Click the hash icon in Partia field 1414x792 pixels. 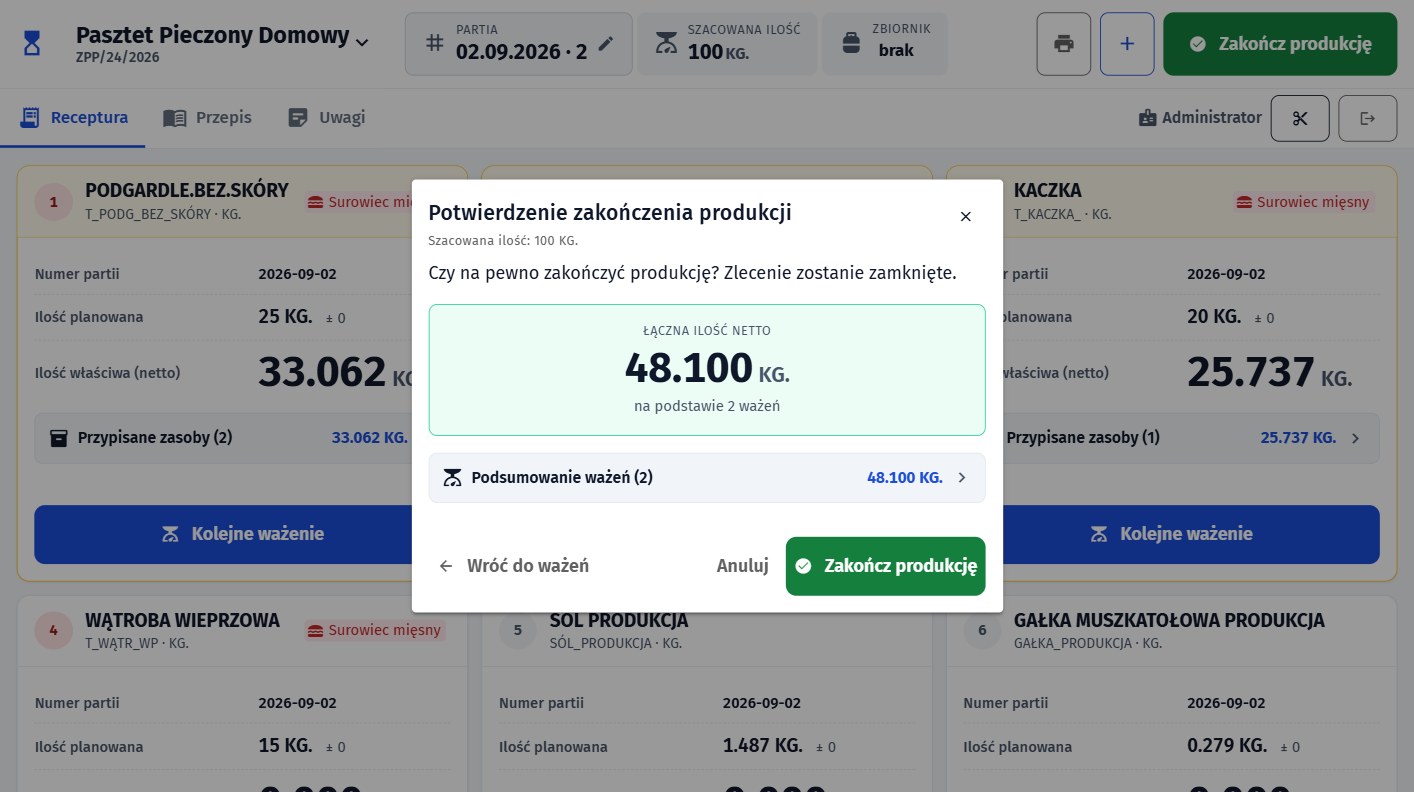tap(434, 44)
